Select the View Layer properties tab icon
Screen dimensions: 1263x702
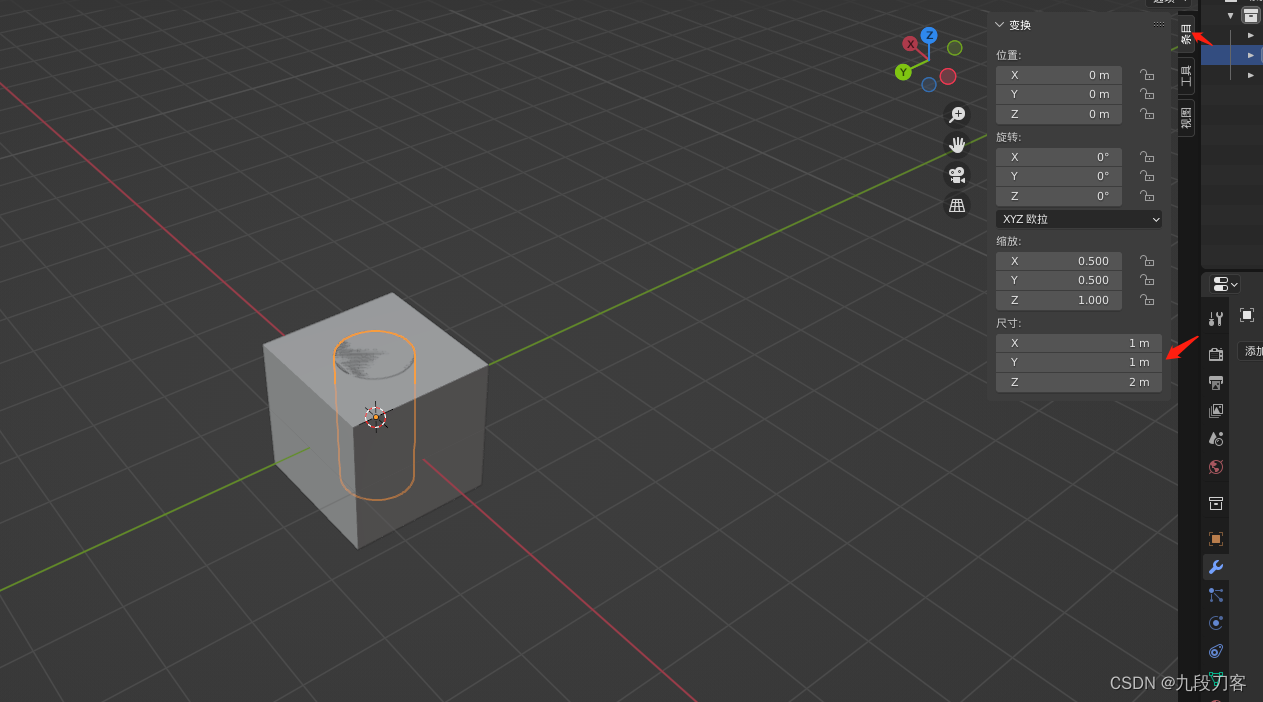point(1216,411)
